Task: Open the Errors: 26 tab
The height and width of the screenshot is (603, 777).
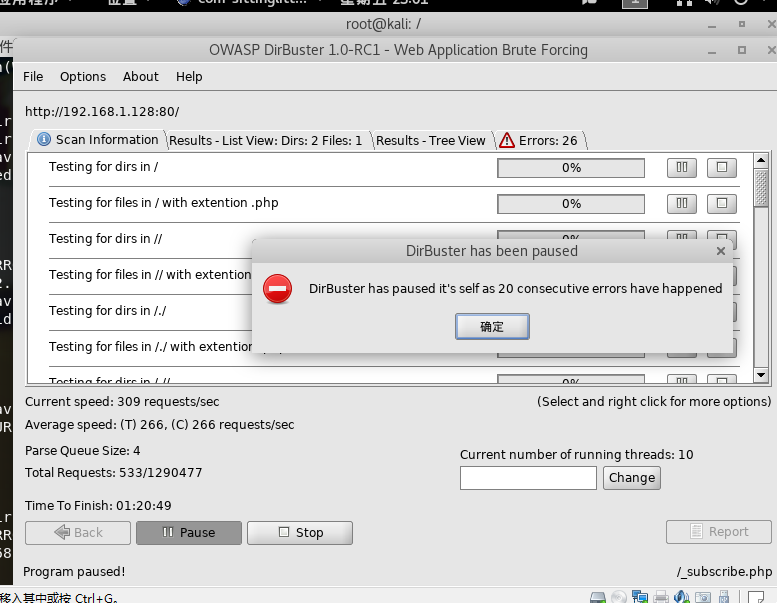Action: (x=541, y=141)
